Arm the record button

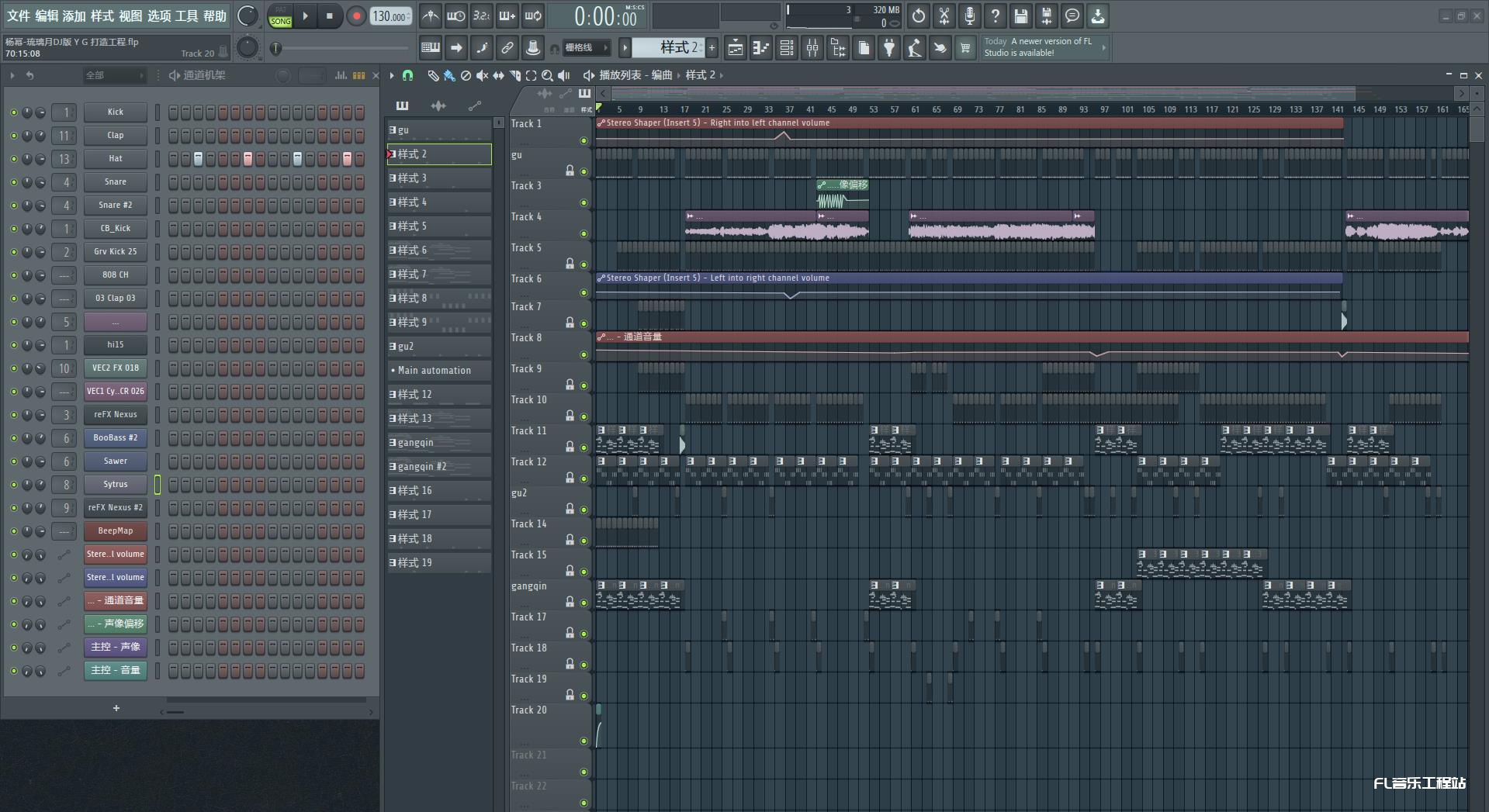coord(356,16)
